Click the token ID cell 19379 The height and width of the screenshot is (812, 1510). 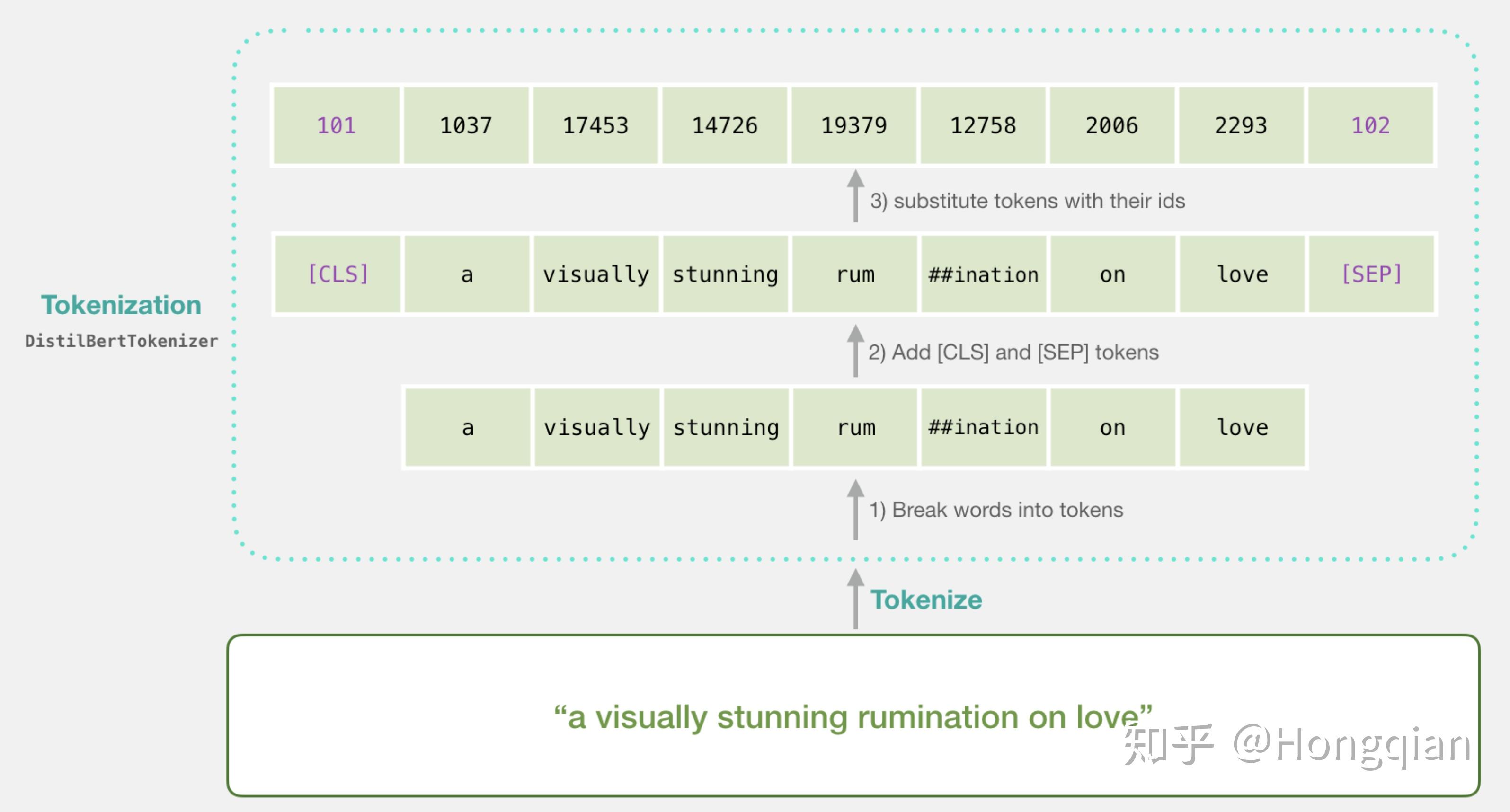[x=854, y=125]
